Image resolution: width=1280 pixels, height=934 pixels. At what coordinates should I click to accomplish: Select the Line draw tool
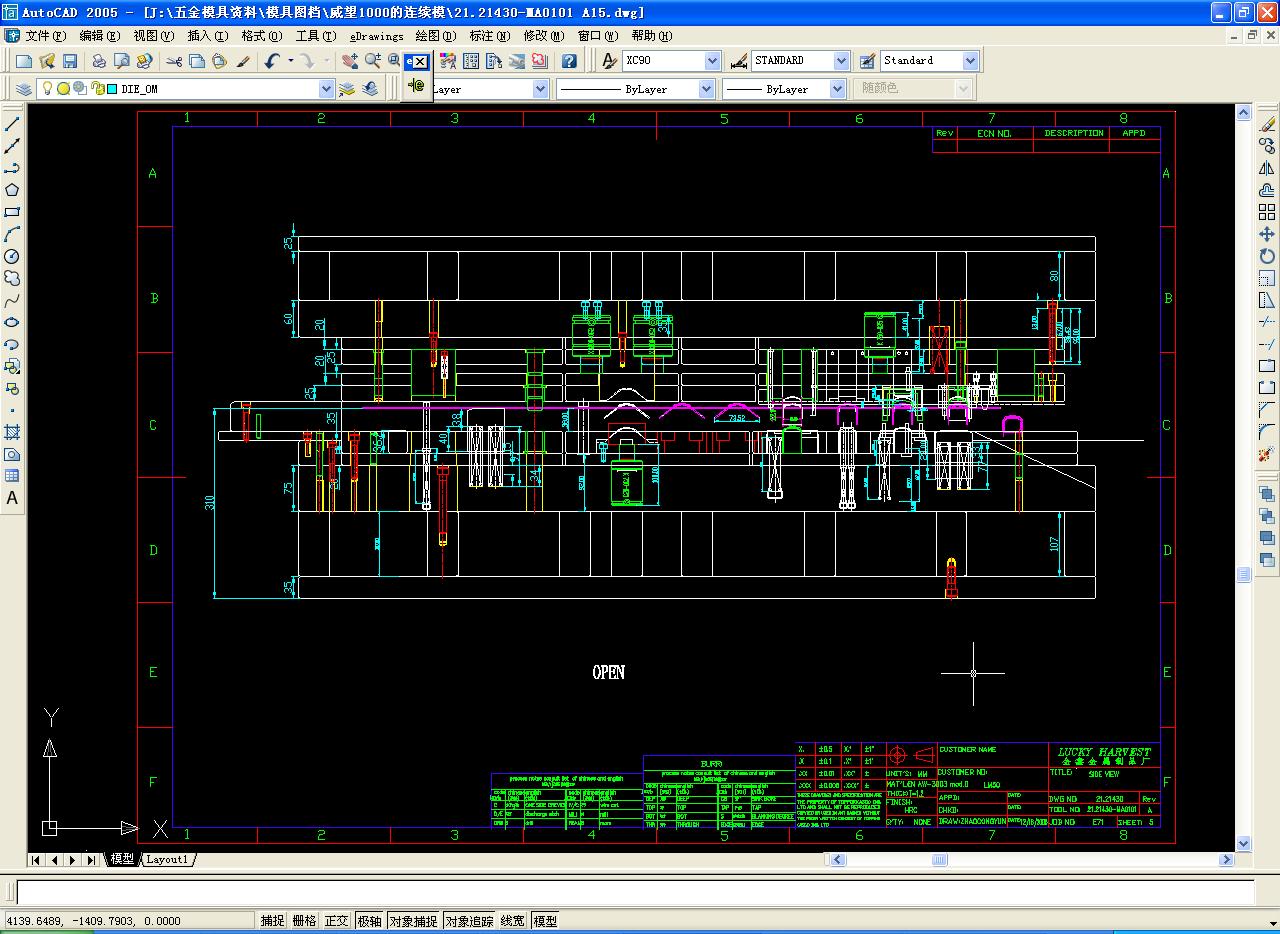[x=12, y=124]
